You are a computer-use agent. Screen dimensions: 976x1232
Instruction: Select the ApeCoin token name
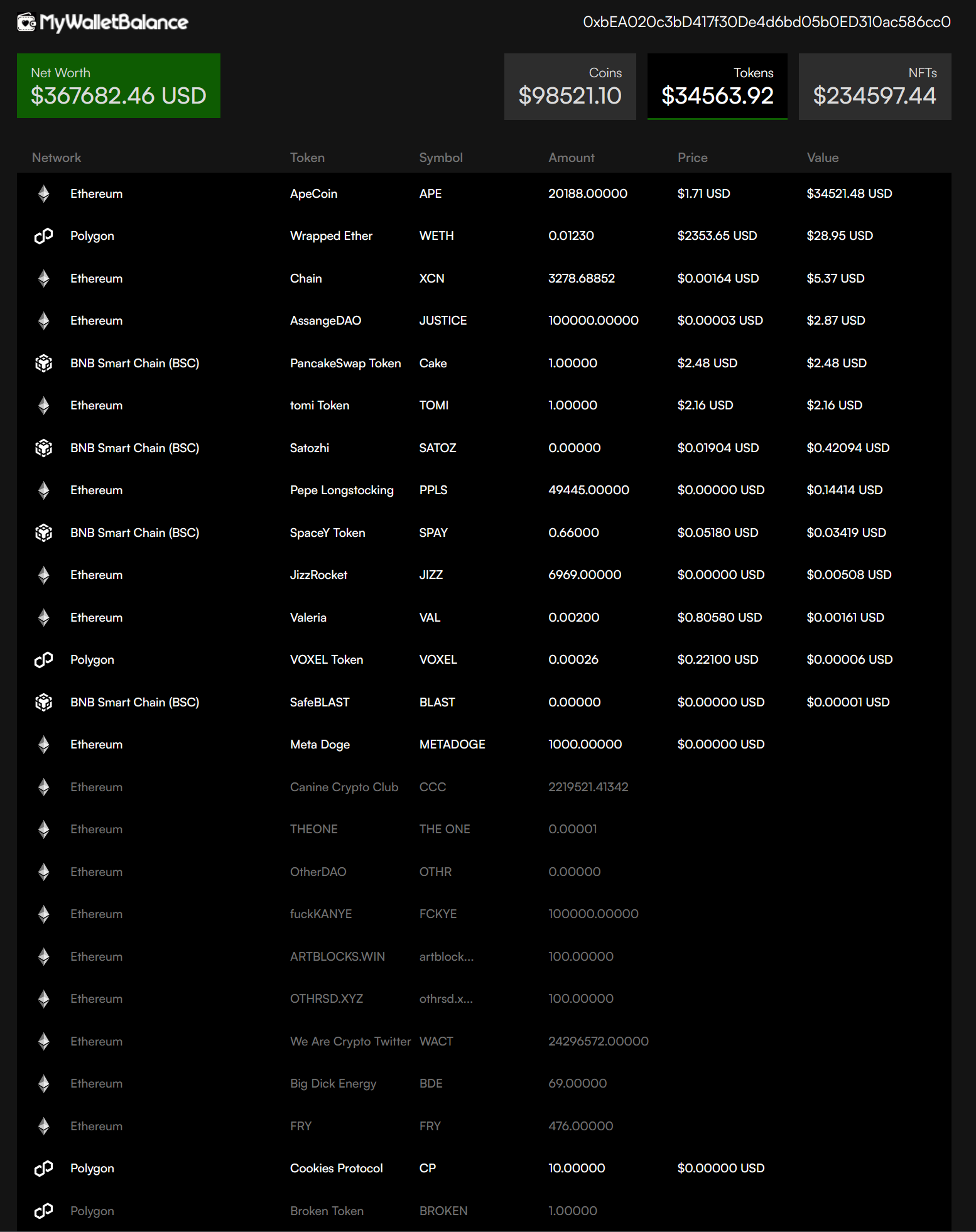(x=314, y=194)
